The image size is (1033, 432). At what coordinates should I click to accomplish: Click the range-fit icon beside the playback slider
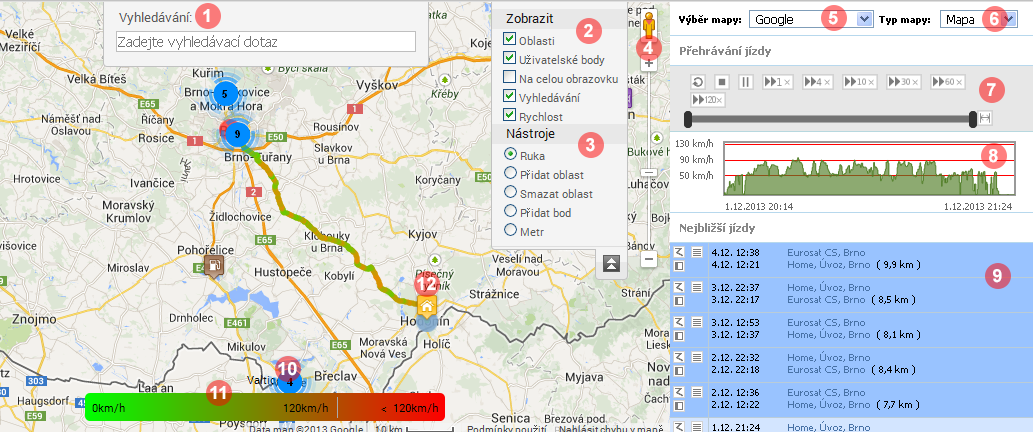986,118
